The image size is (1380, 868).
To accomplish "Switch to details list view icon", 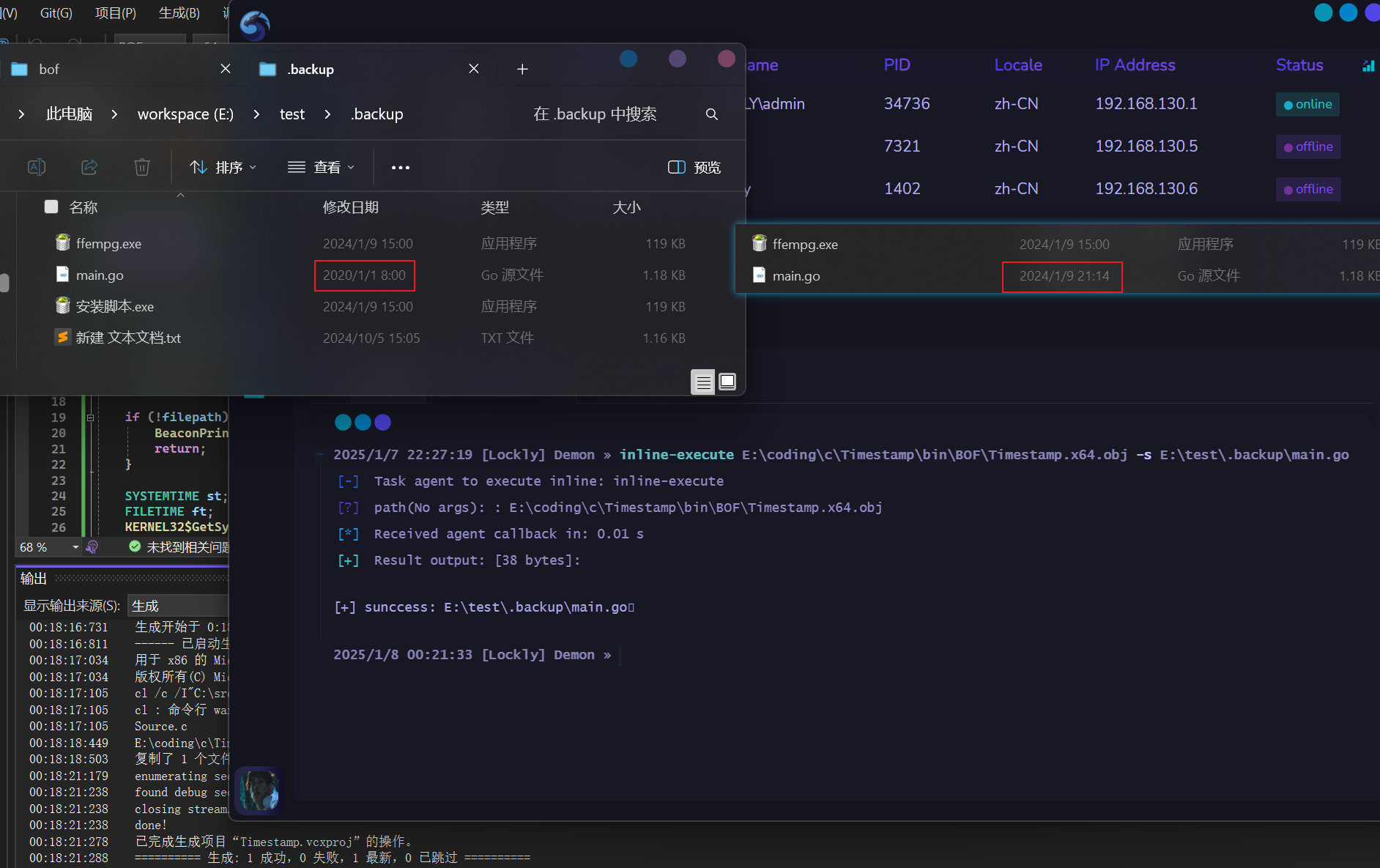I will [x=703, y=382].
